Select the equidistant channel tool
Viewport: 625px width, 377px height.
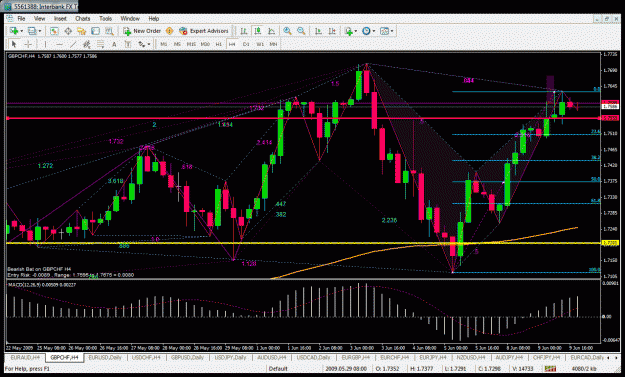[x=86, y=44]
